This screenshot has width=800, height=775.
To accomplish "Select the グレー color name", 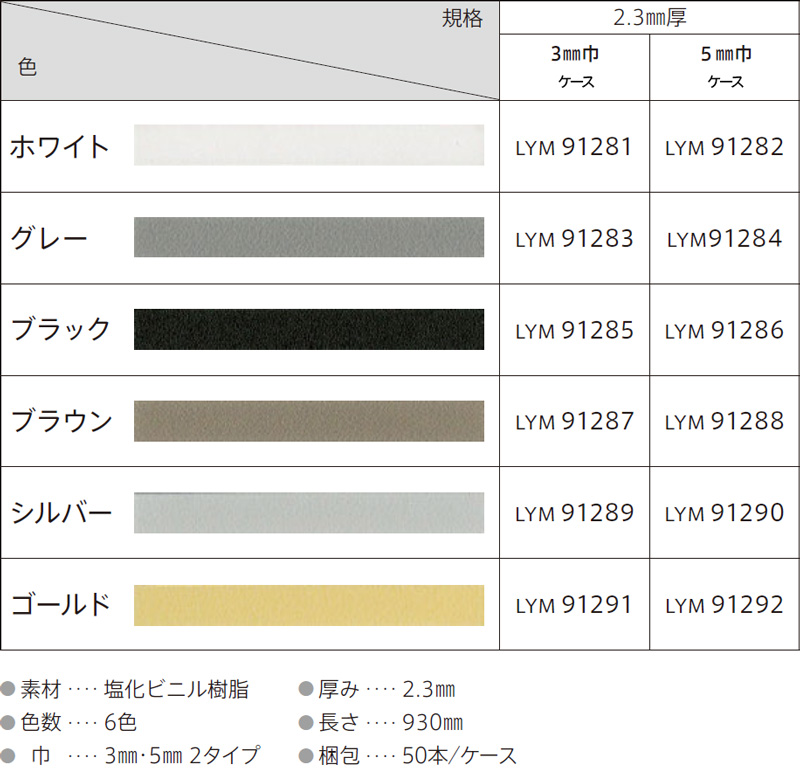I will 49,238.
